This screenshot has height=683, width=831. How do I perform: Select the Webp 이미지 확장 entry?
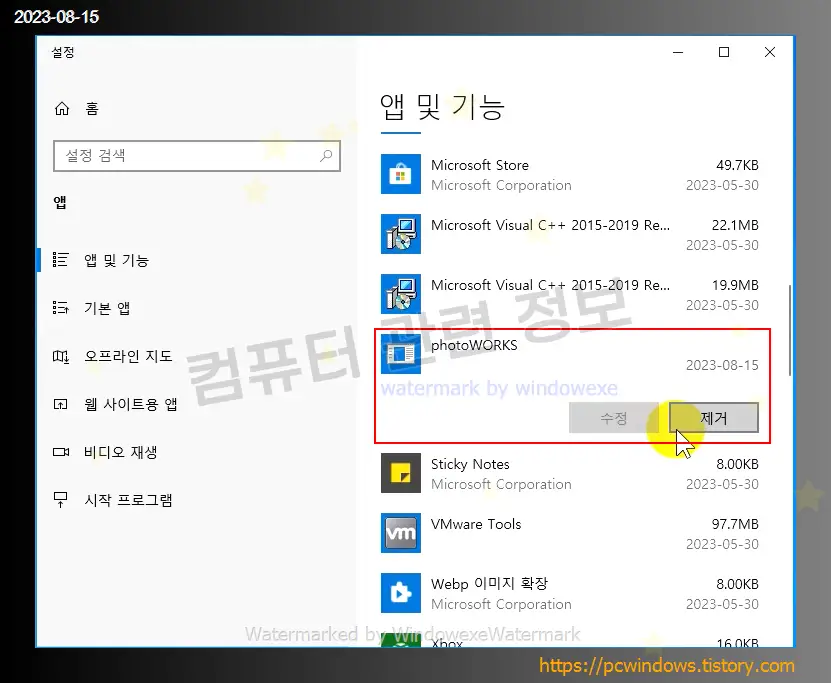click(x=489, y=584)
